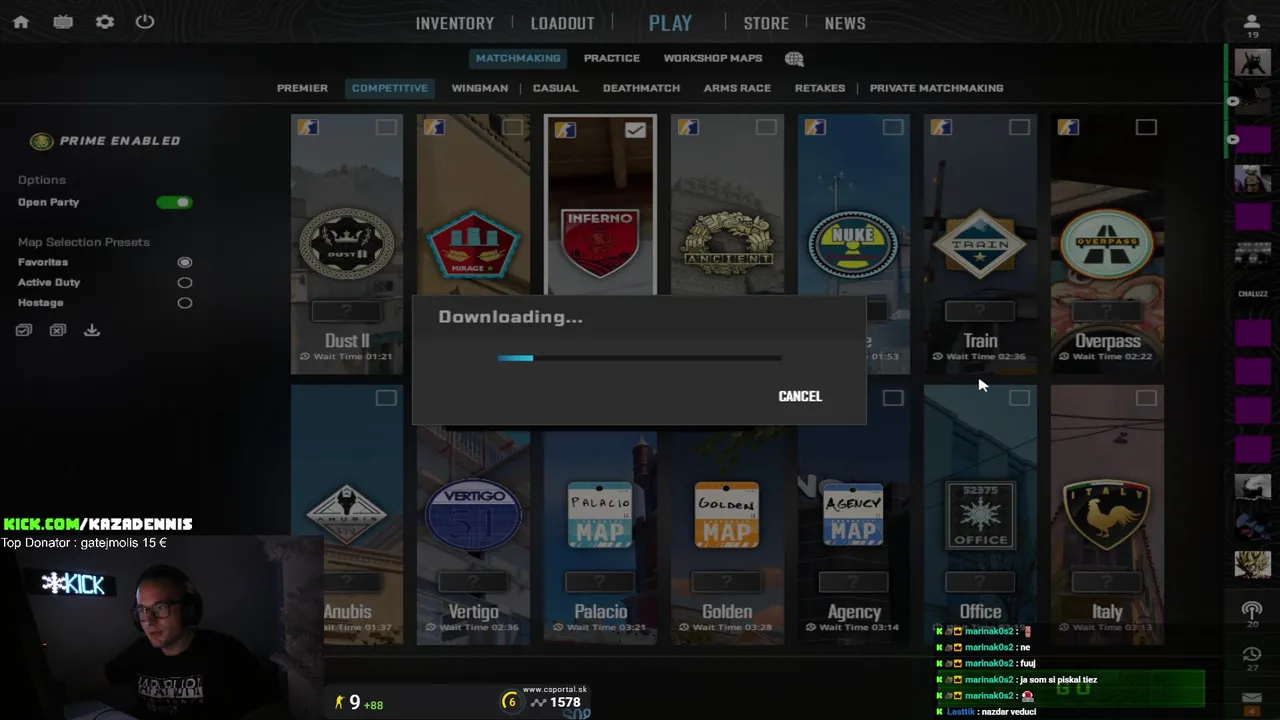
Task: Select the Hostage preset radio button
Action: 185,302
